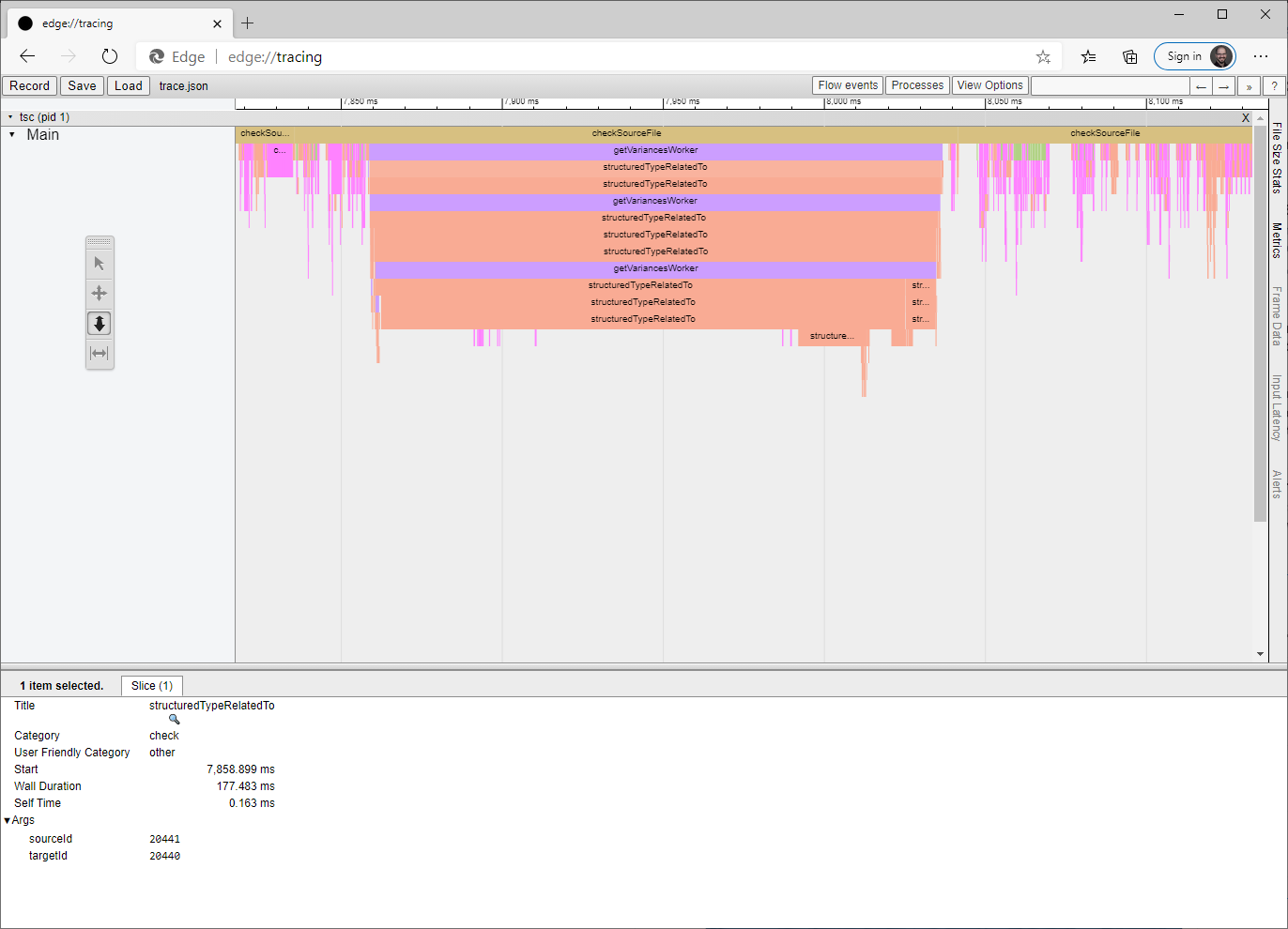Open the Collections icon
The height and width of the screenshot is (929, 1288).
[1130, 56]
